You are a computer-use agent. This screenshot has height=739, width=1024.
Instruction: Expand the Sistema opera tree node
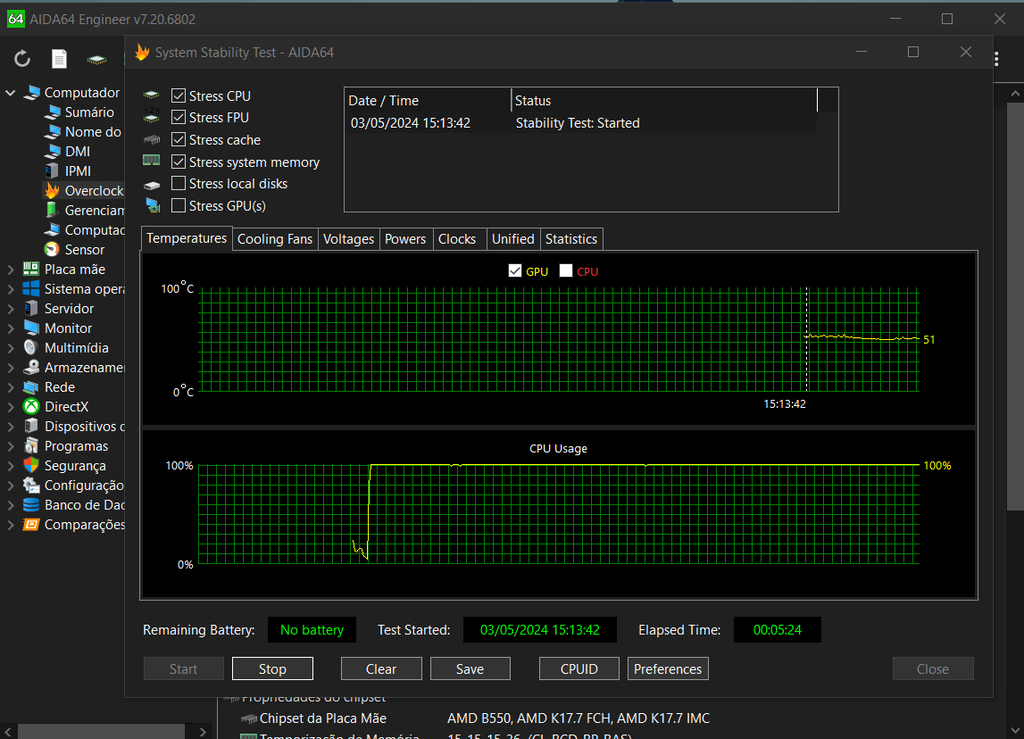10,289
